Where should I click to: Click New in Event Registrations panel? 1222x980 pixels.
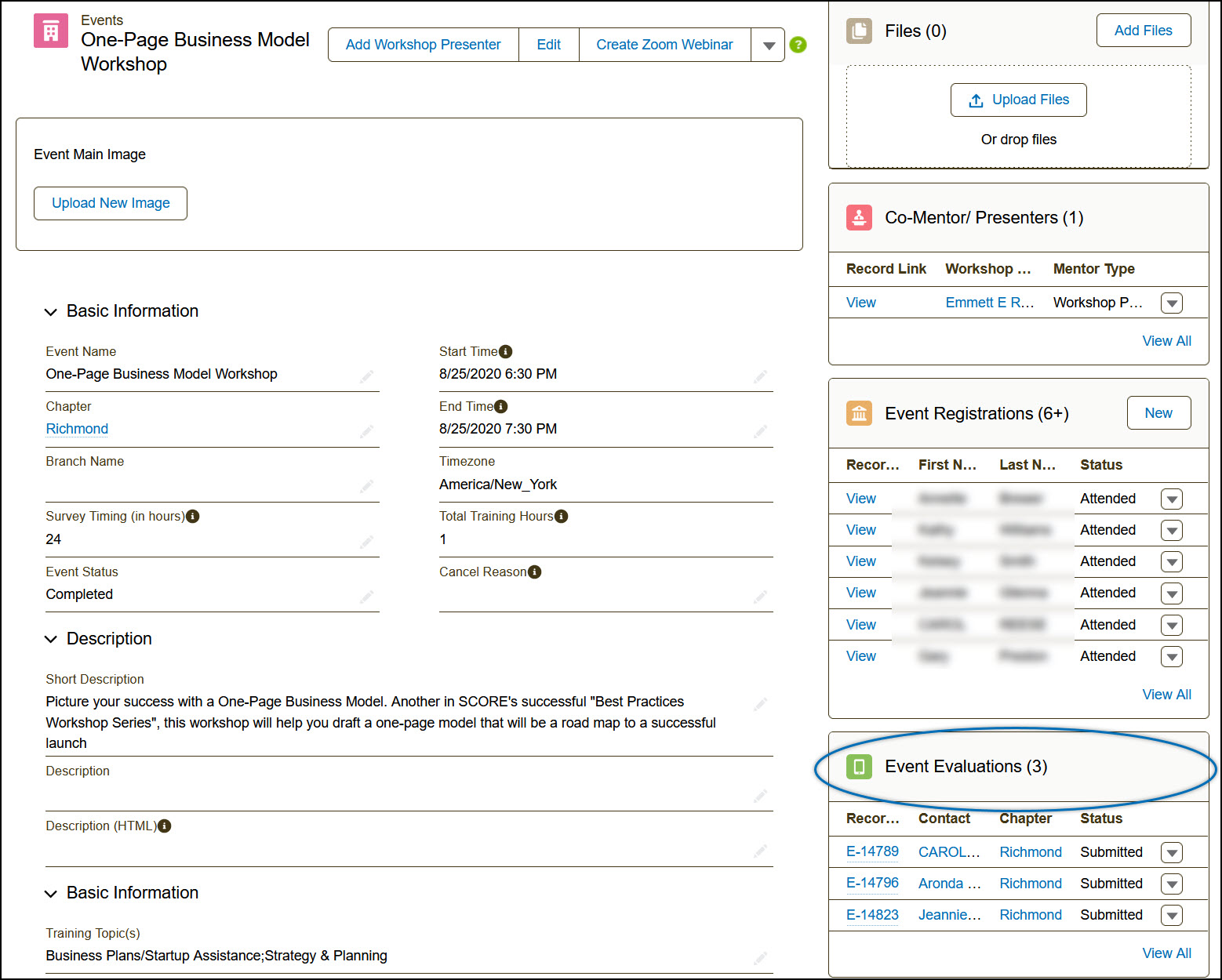click(1158, 413)
